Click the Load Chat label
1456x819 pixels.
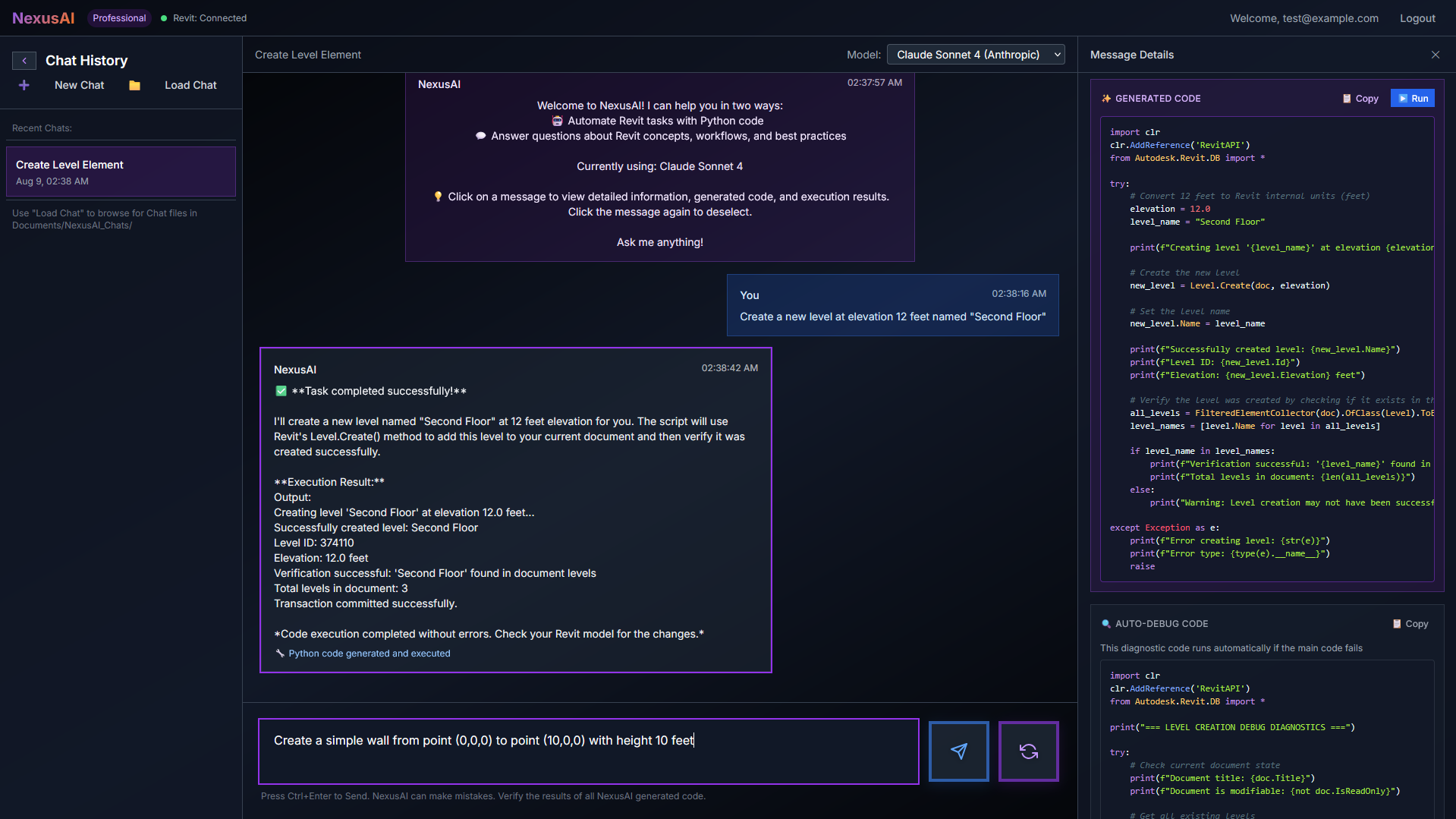pos(190,85)
